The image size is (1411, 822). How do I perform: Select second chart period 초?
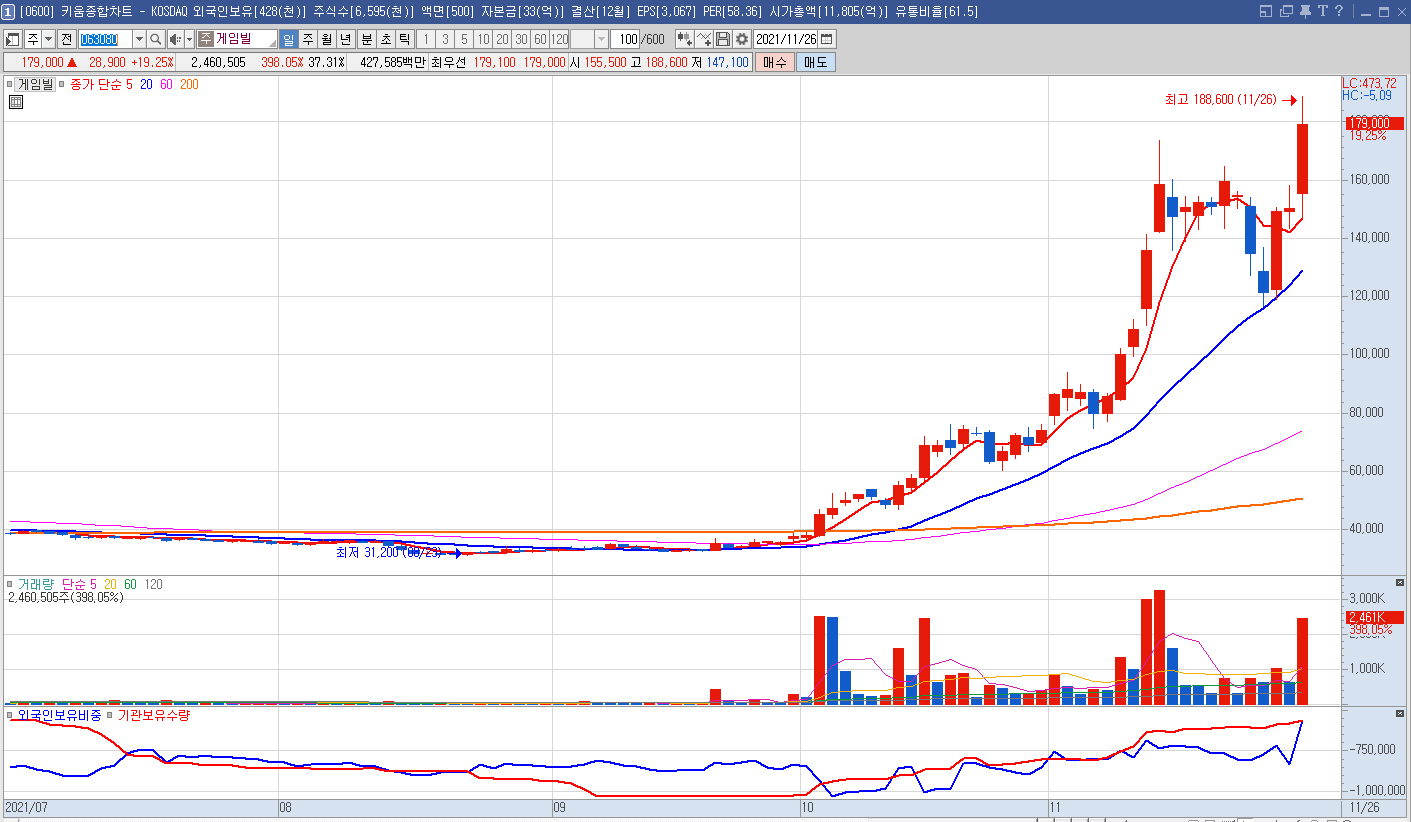pyautogui.click(x=385, y=39)
